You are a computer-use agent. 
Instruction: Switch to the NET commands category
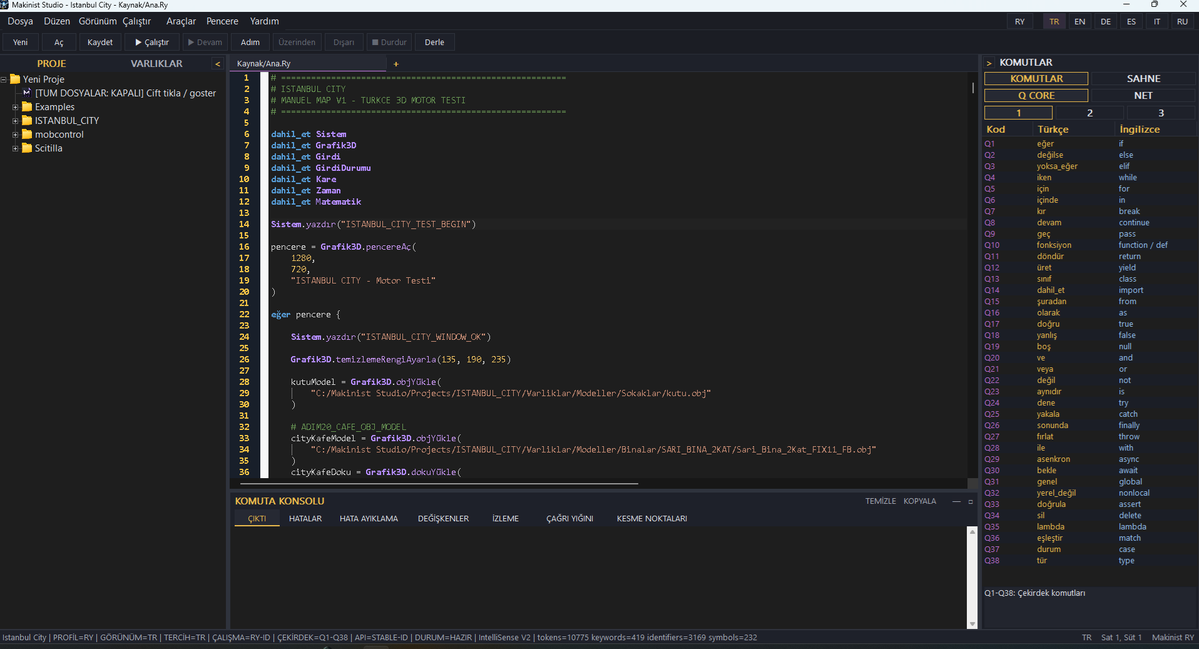[1143, 96]
